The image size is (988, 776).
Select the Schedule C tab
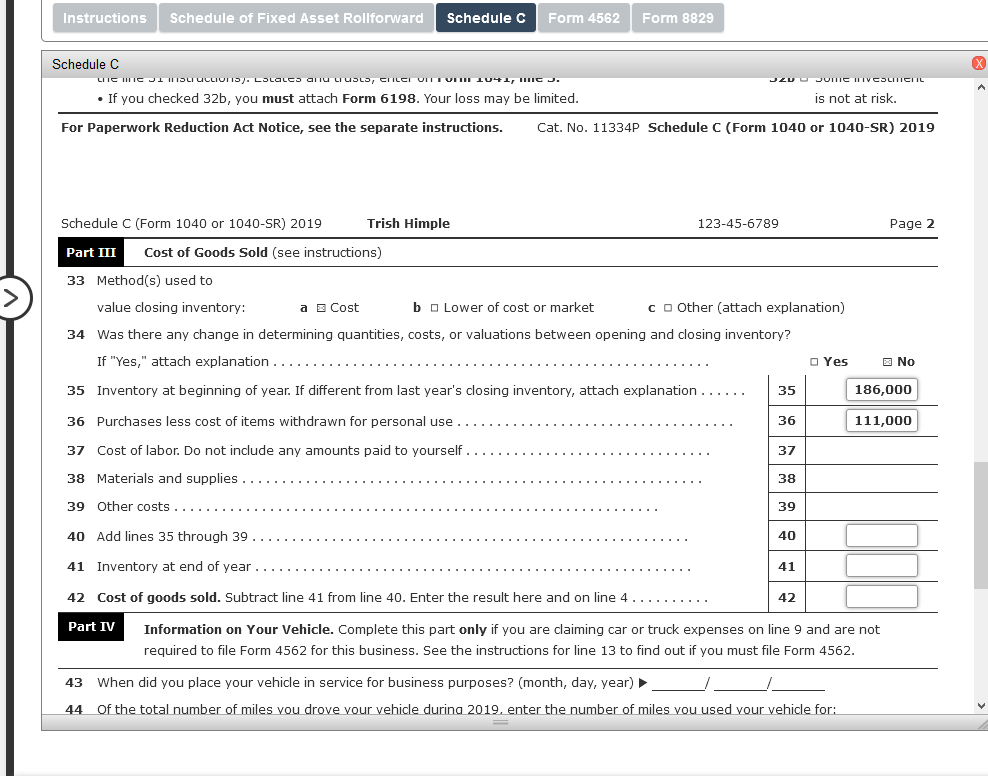[x=485, y=17]
